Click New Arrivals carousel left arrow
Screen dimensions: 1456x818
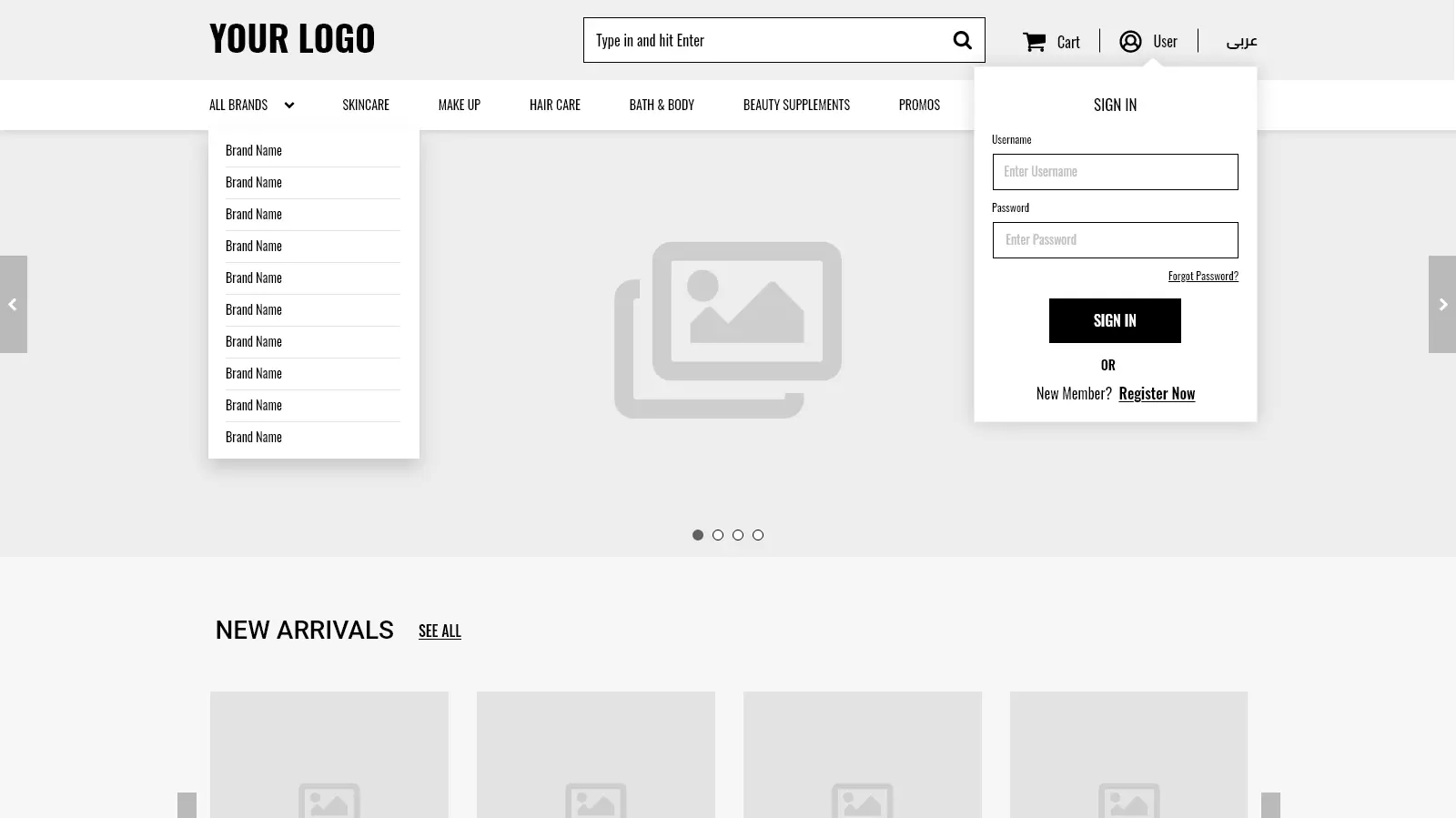187,805
